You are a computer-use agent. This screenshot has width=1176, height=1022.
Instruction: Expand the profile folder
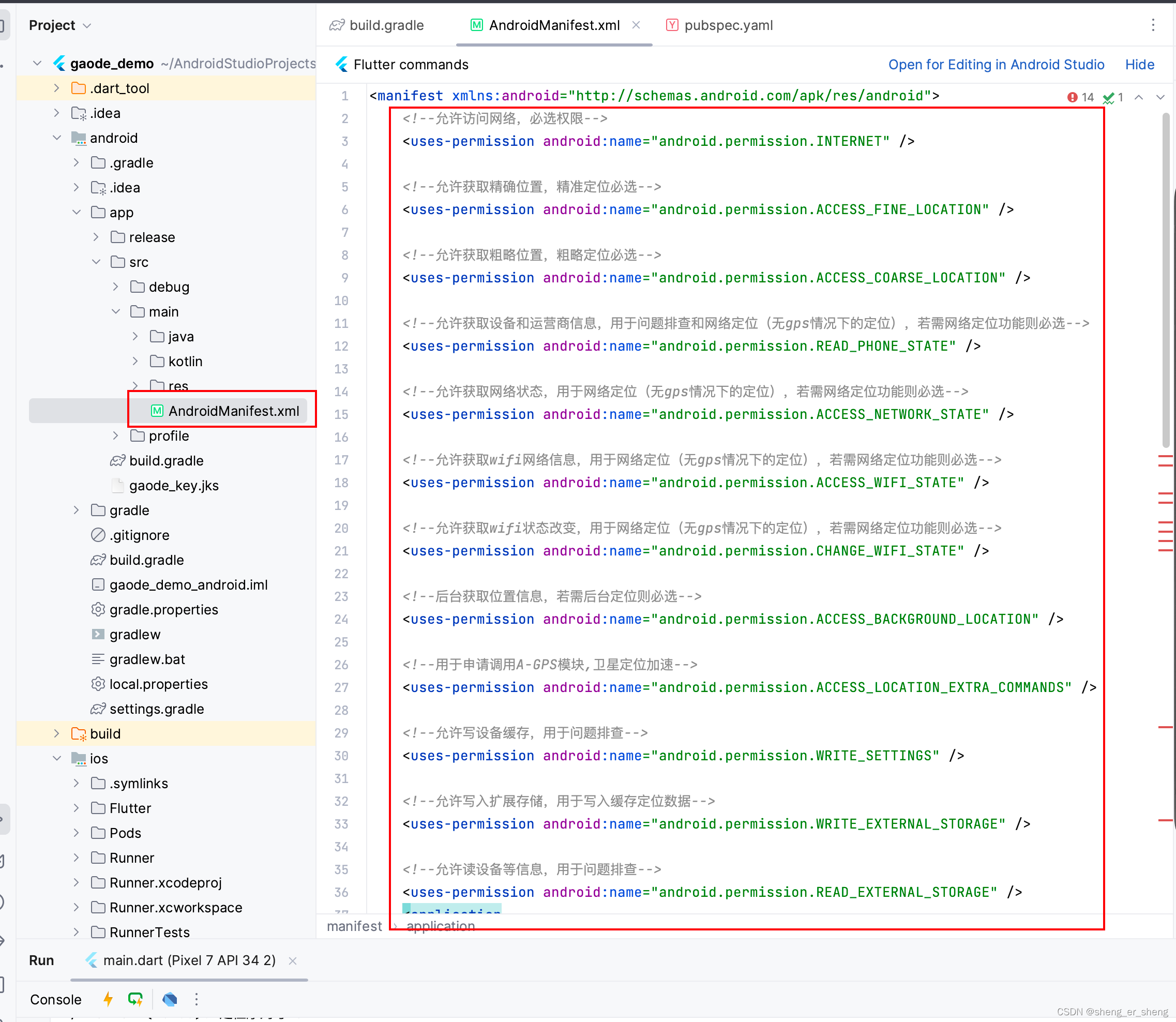tap(116, 435)
